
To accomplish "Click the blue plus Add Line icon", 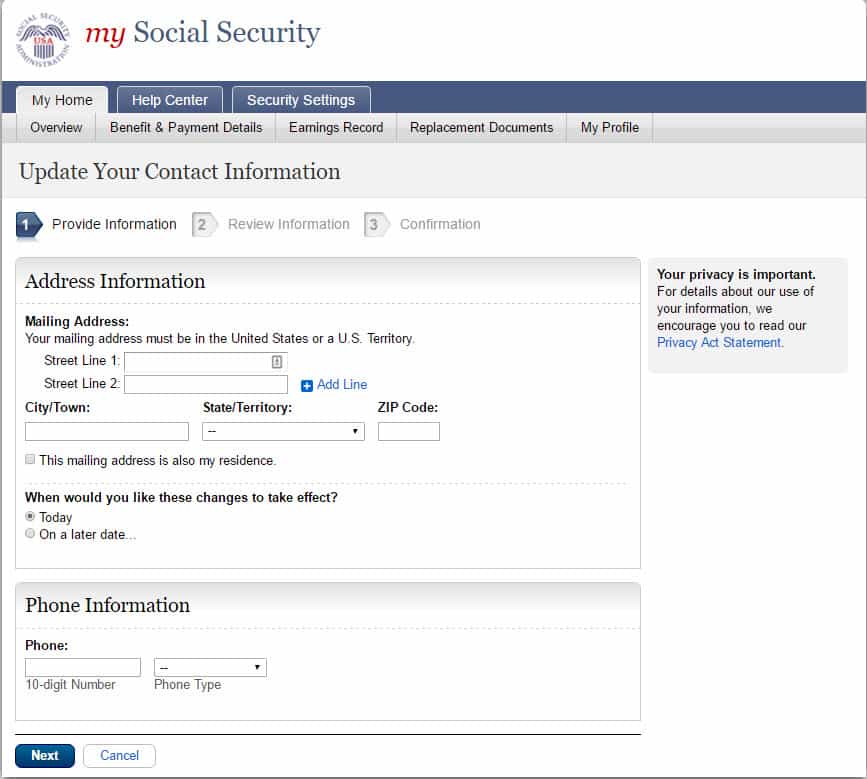I will tap(306, 385).
